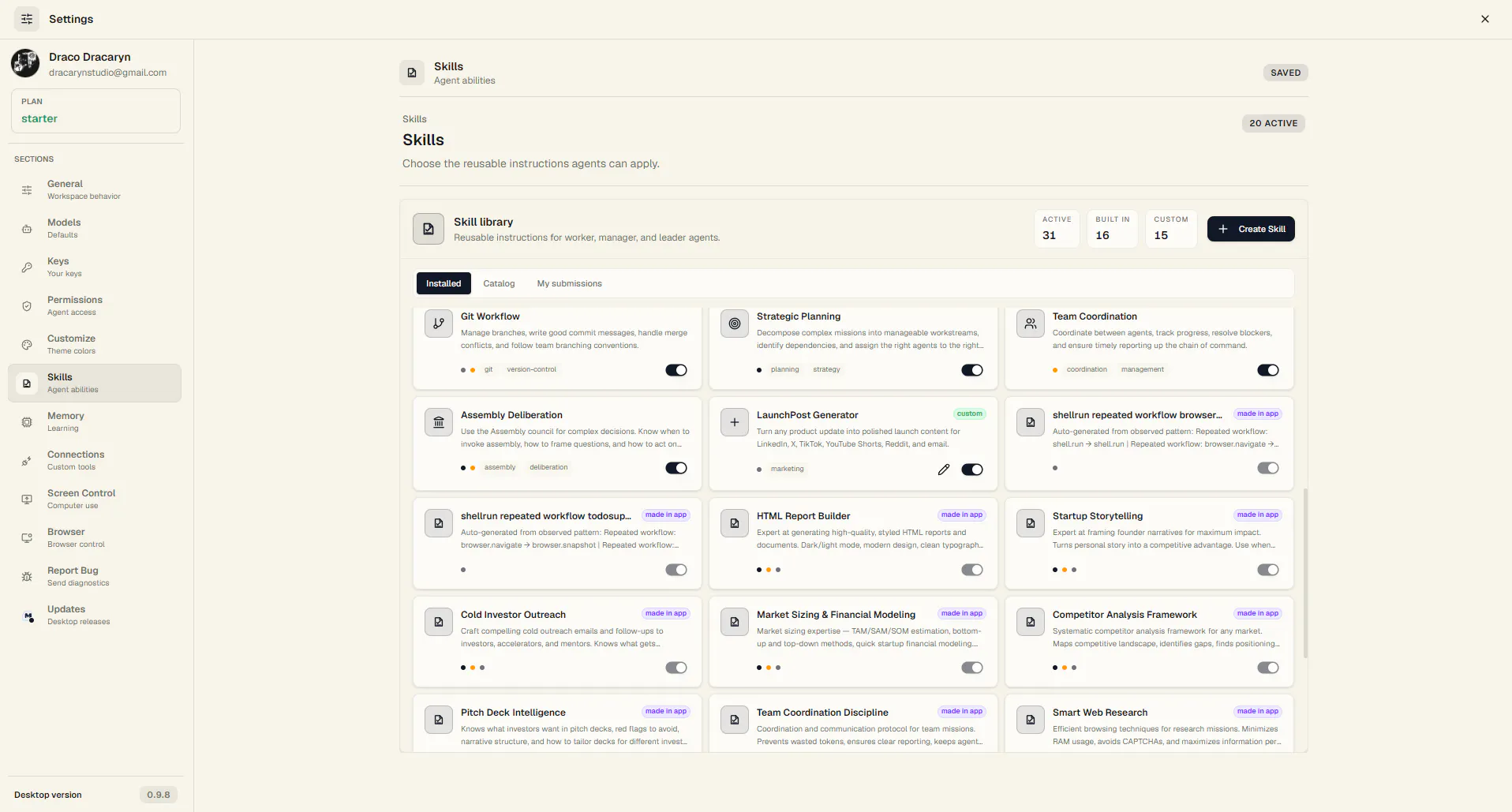Click the LaunchPost Generator plus icon
The image size is (1512, 812).
[735, 422]
